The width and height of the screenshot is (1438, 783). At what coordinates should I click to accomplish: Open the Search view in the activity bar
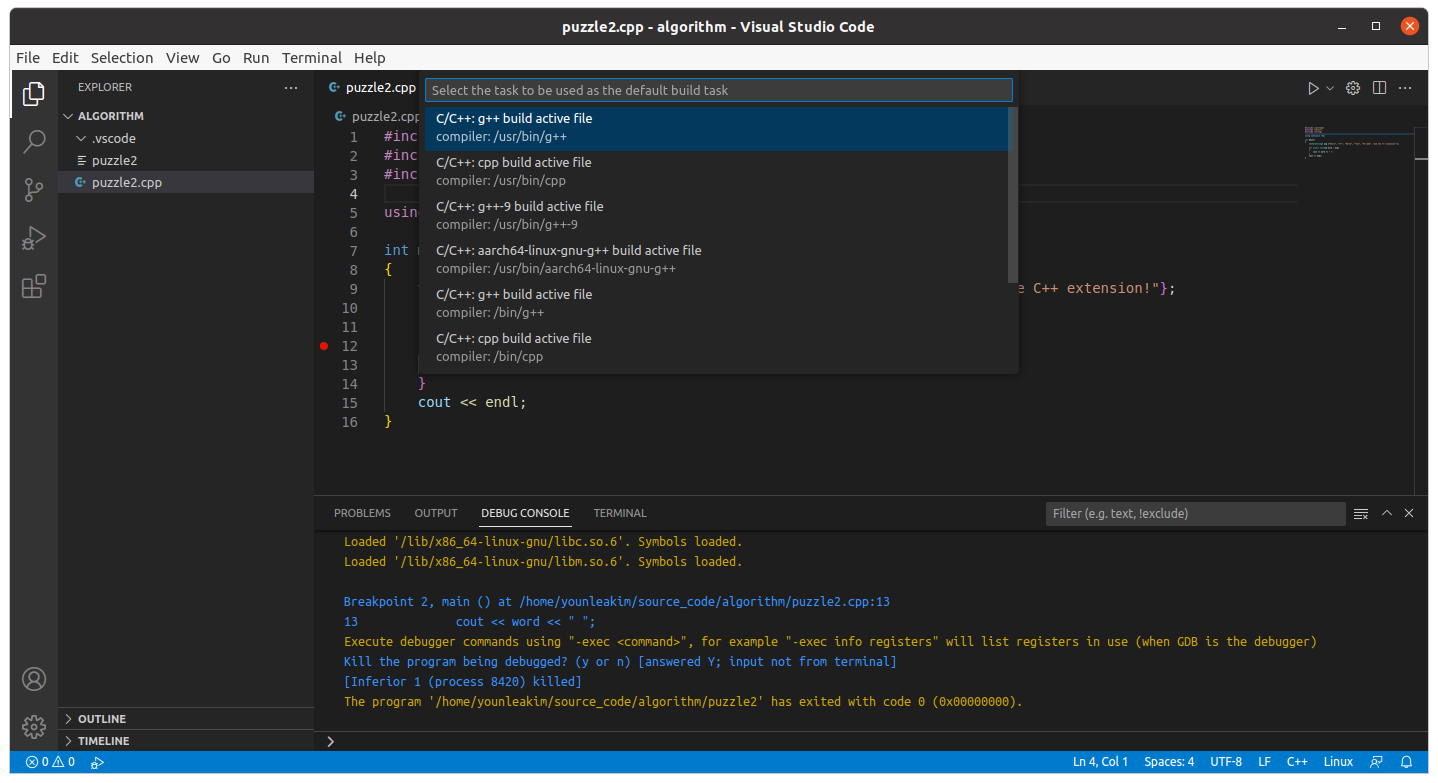tap(34, 141)
